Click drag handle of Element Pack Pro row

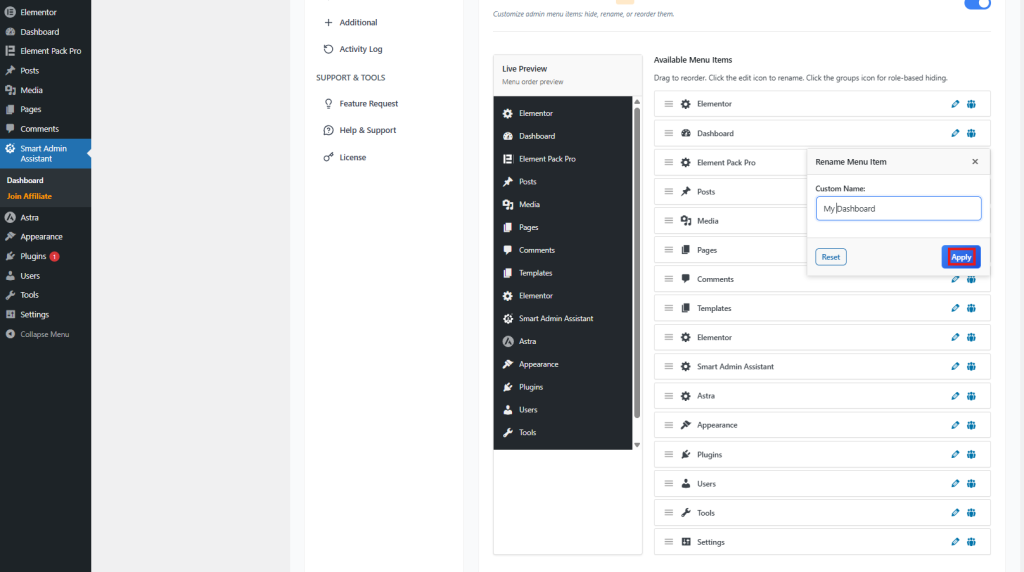pyautogui.click(x=669, y=163)
